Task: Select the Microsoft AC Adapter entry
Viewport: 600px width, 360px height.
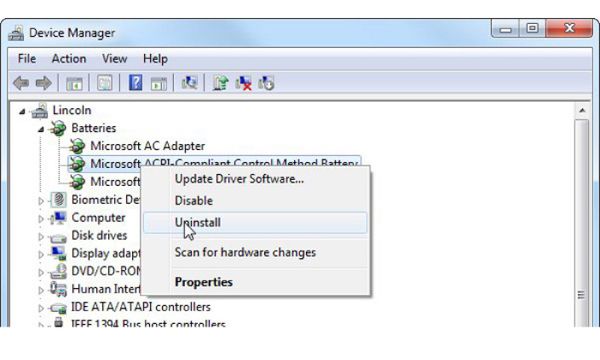Action: pyautogui.click(x=147, y=146)
